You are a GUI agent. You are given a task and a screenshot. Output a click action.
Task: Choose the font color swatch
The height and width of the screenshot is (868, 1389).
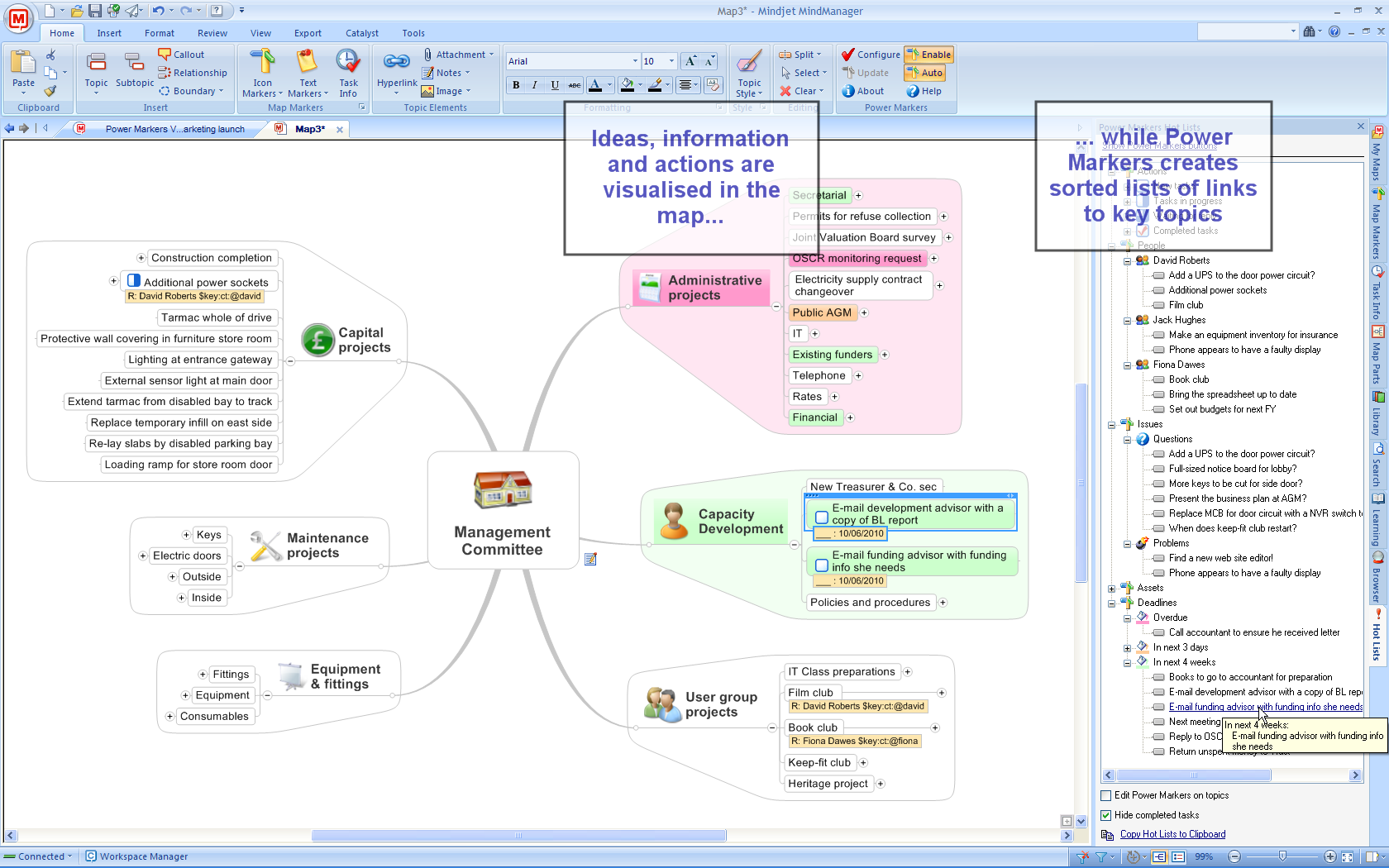coord(594,85)
